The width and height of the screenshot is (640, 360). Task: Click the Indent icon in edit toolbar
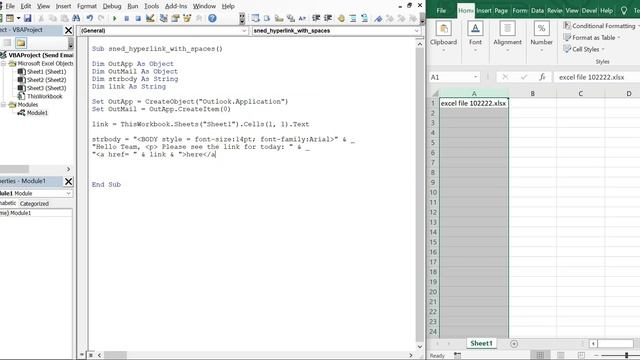coord(316,18)
